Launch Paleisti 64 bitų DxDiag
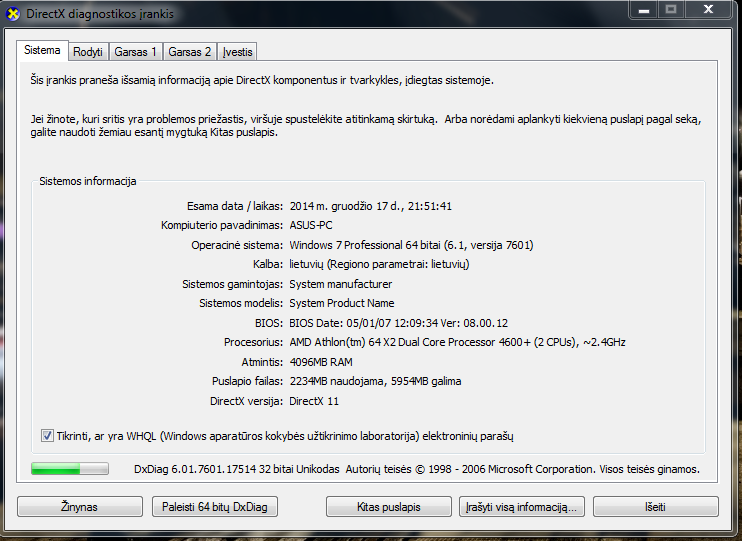 (x=214, y=506)
